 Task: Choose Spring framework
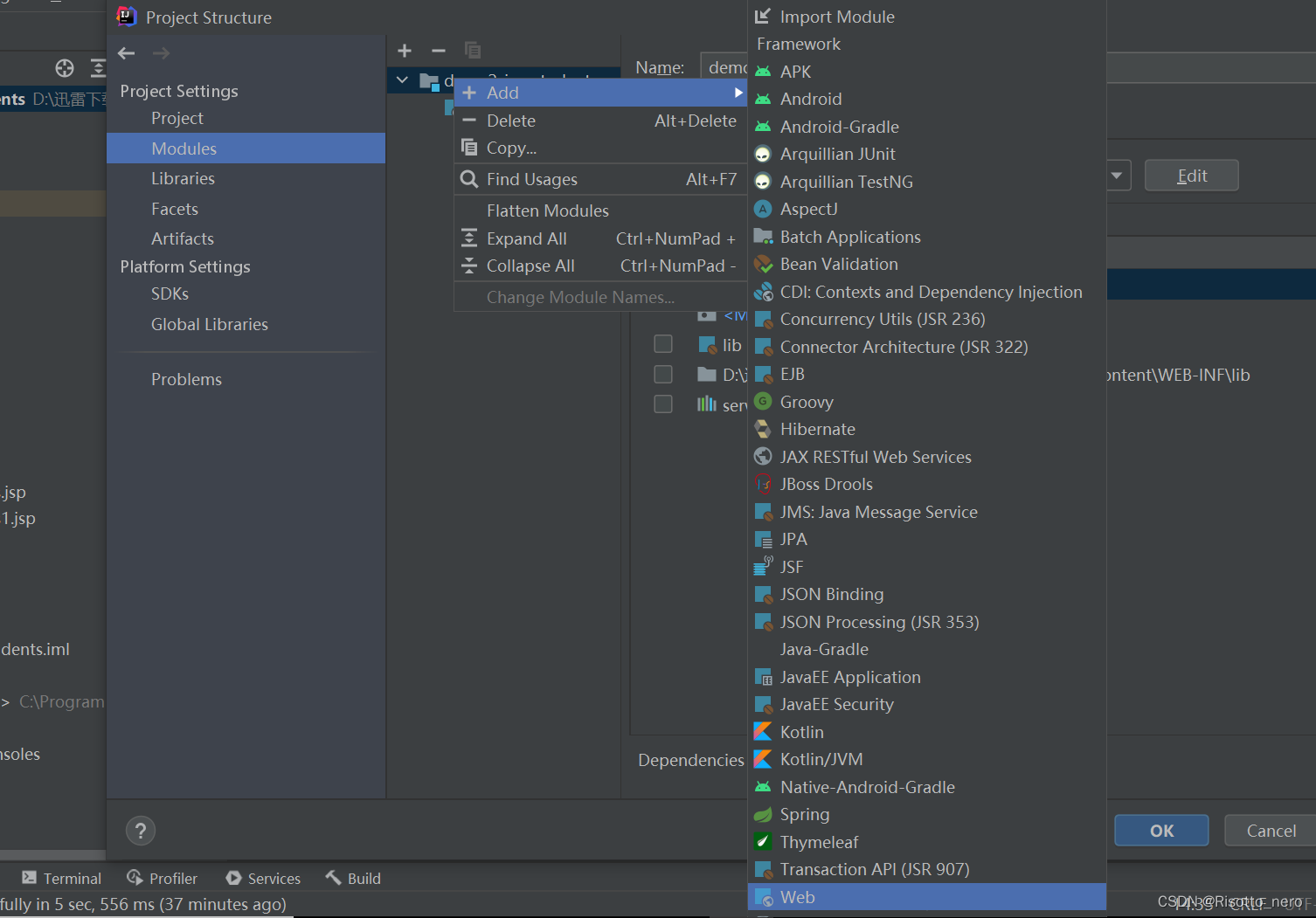(927, 814)
